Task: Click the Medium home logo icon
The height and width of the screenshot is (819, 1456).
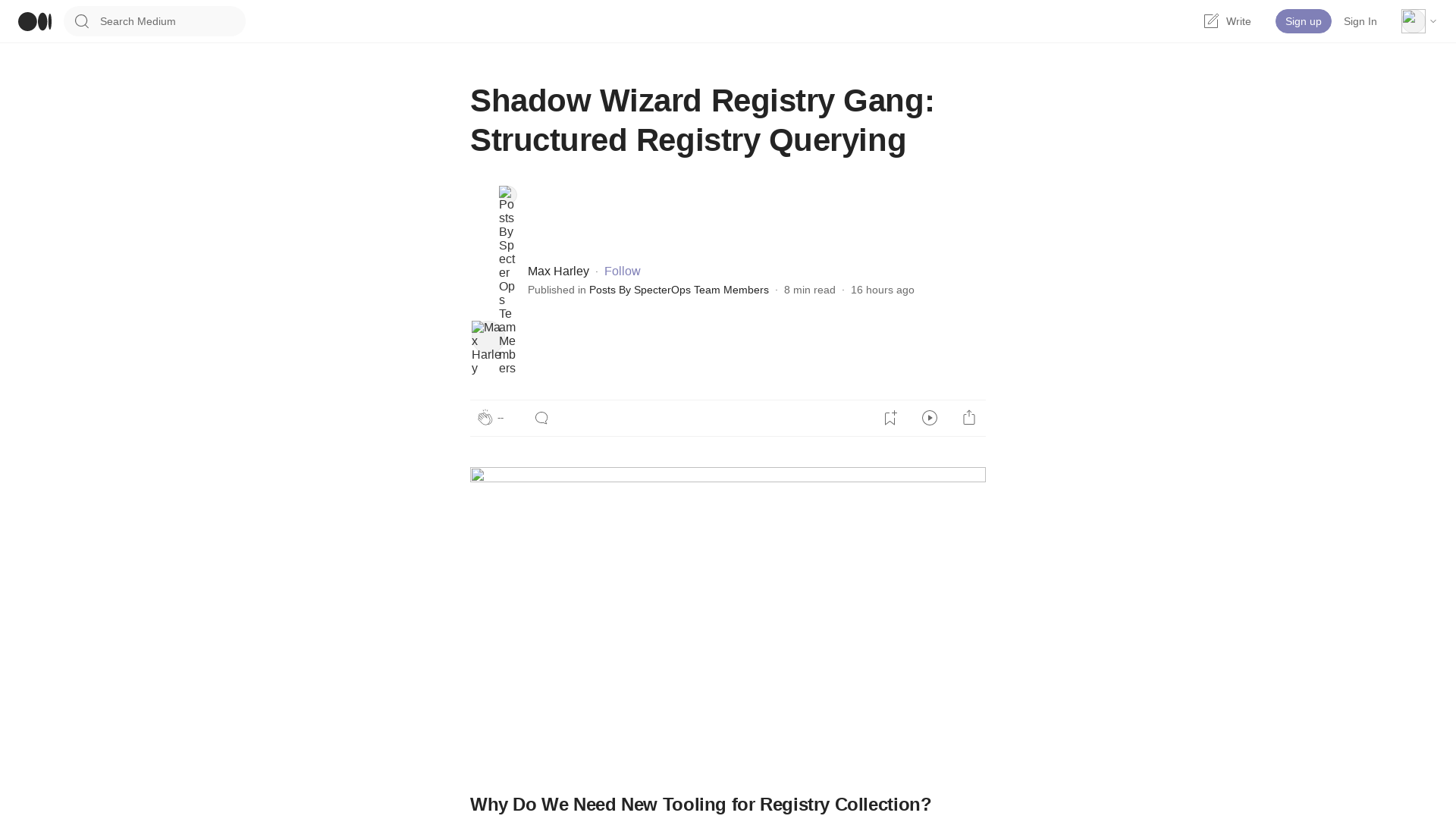Action: [x=34, y=21]
